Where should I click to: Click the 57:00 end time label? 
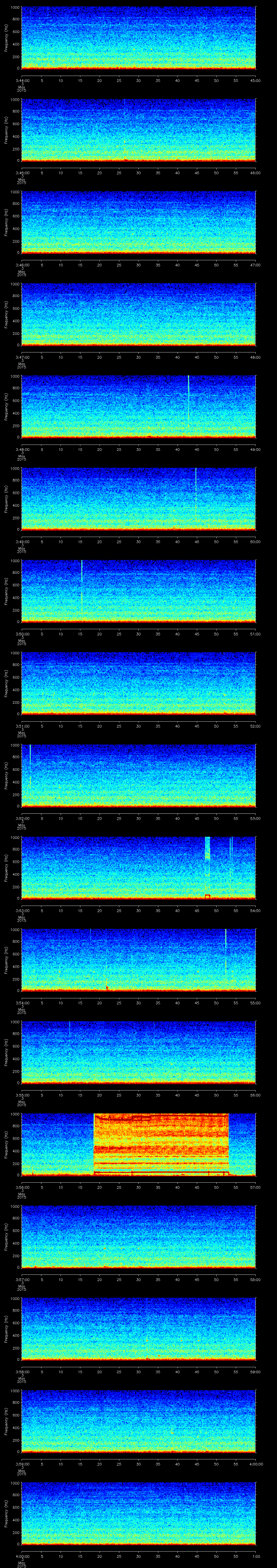[x=255, y=1187]
